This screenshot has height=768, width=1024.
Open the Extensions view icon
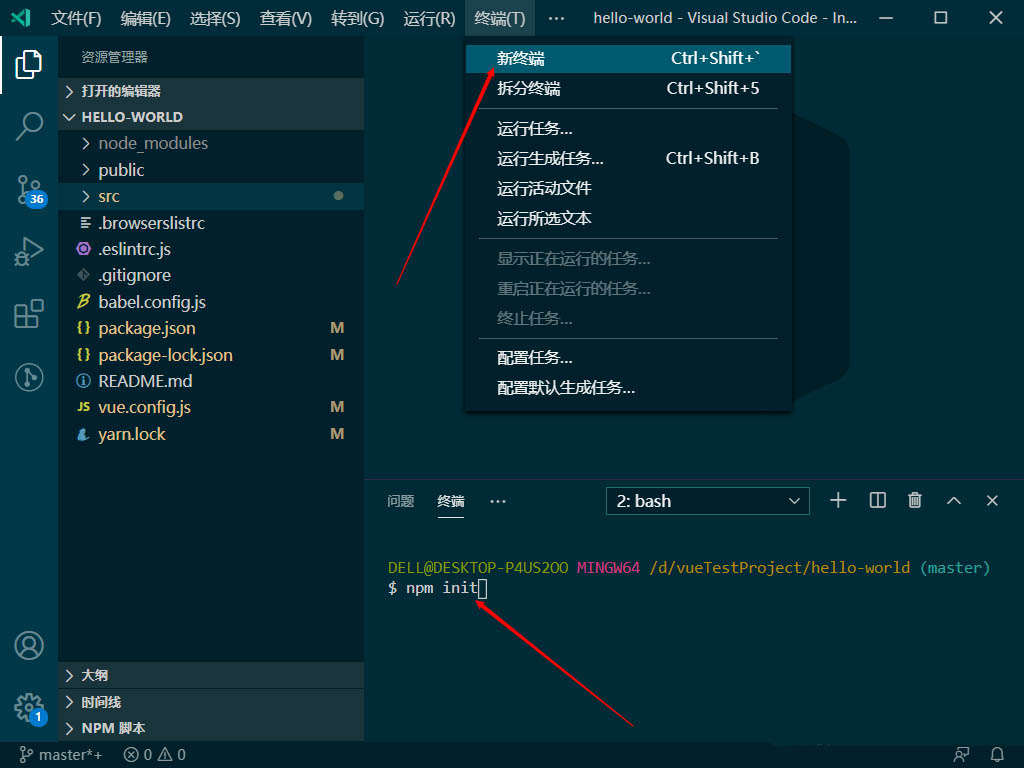coord(29,314)
